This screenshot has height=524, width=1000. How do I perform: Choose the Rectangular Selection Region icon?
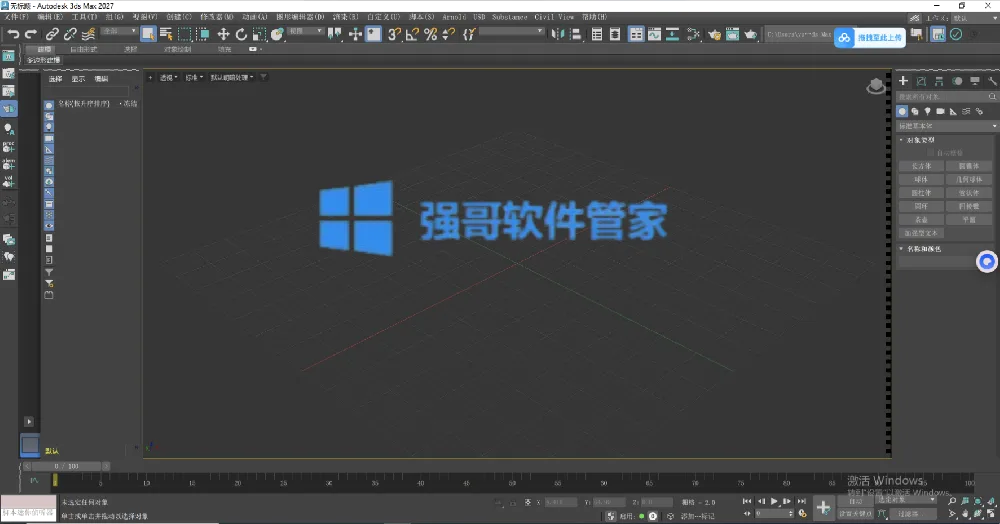pyautogui.click(x=184, y=34)
